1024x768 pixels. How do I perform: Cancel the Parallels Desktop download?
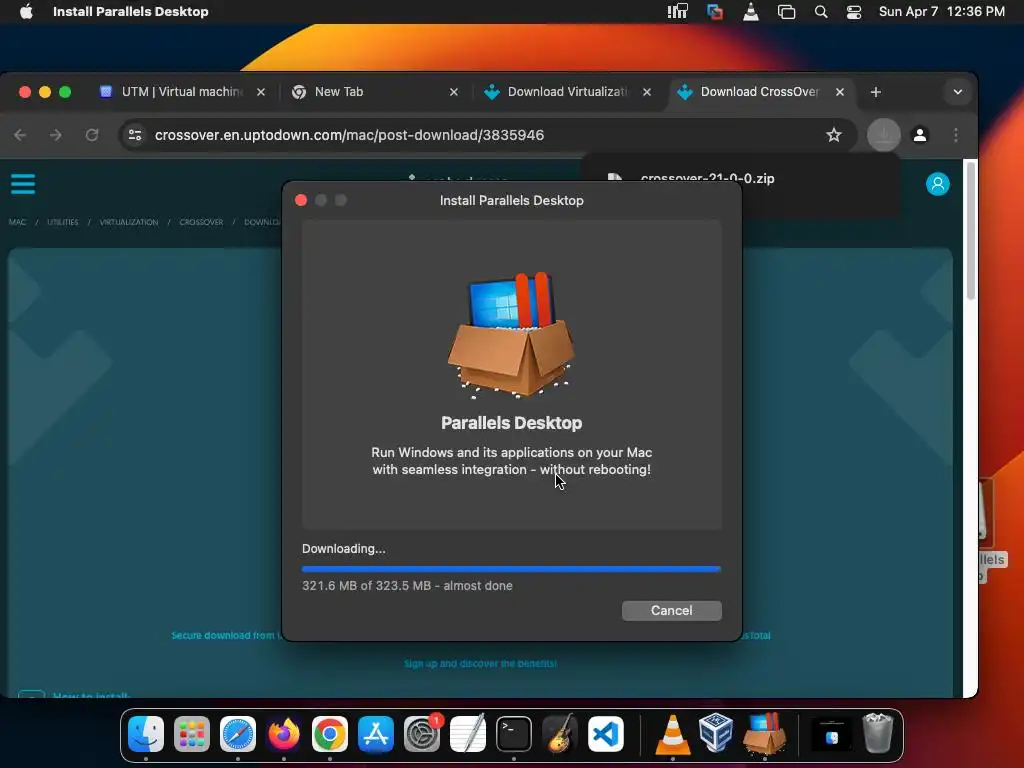(x=671, y=611)
